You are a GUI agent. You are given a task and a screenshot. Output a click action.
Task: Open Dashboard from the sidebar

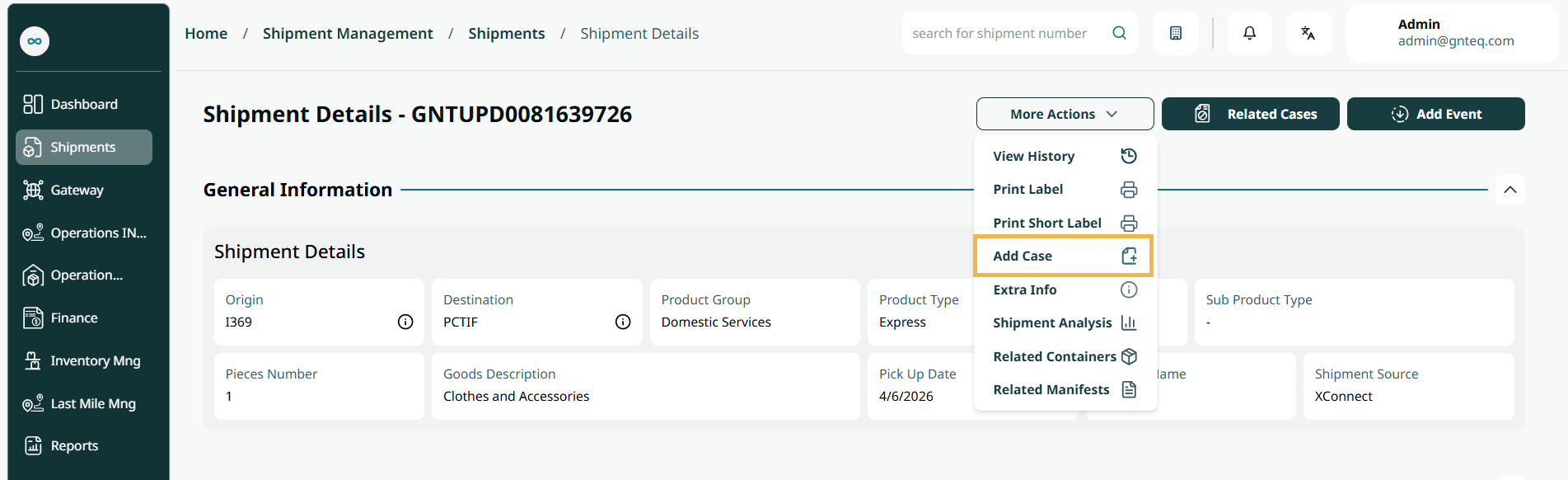(x=84, y=104)
